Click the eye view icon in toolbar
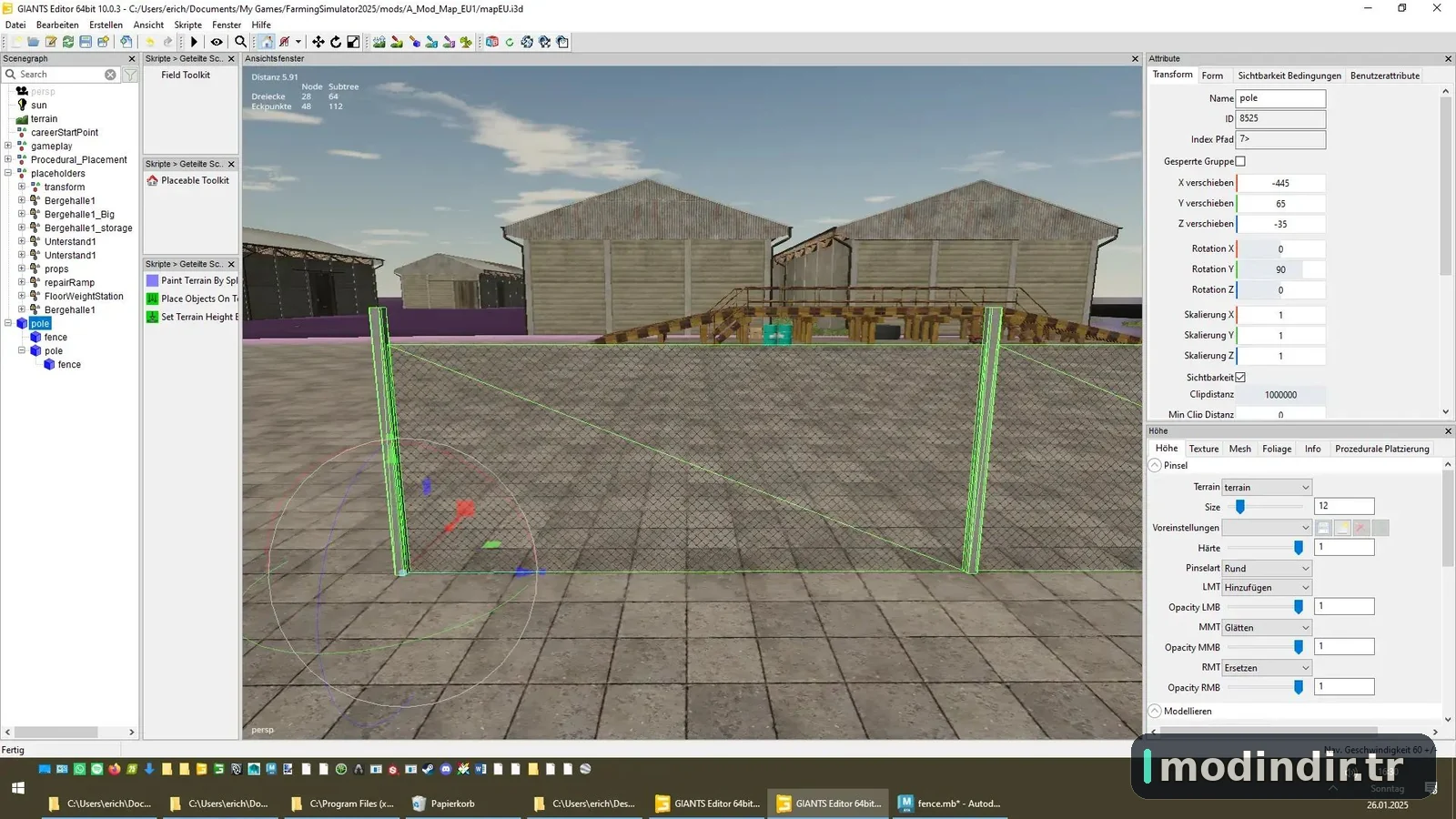This screenshot has height=819, width=1456. [217, 42]
